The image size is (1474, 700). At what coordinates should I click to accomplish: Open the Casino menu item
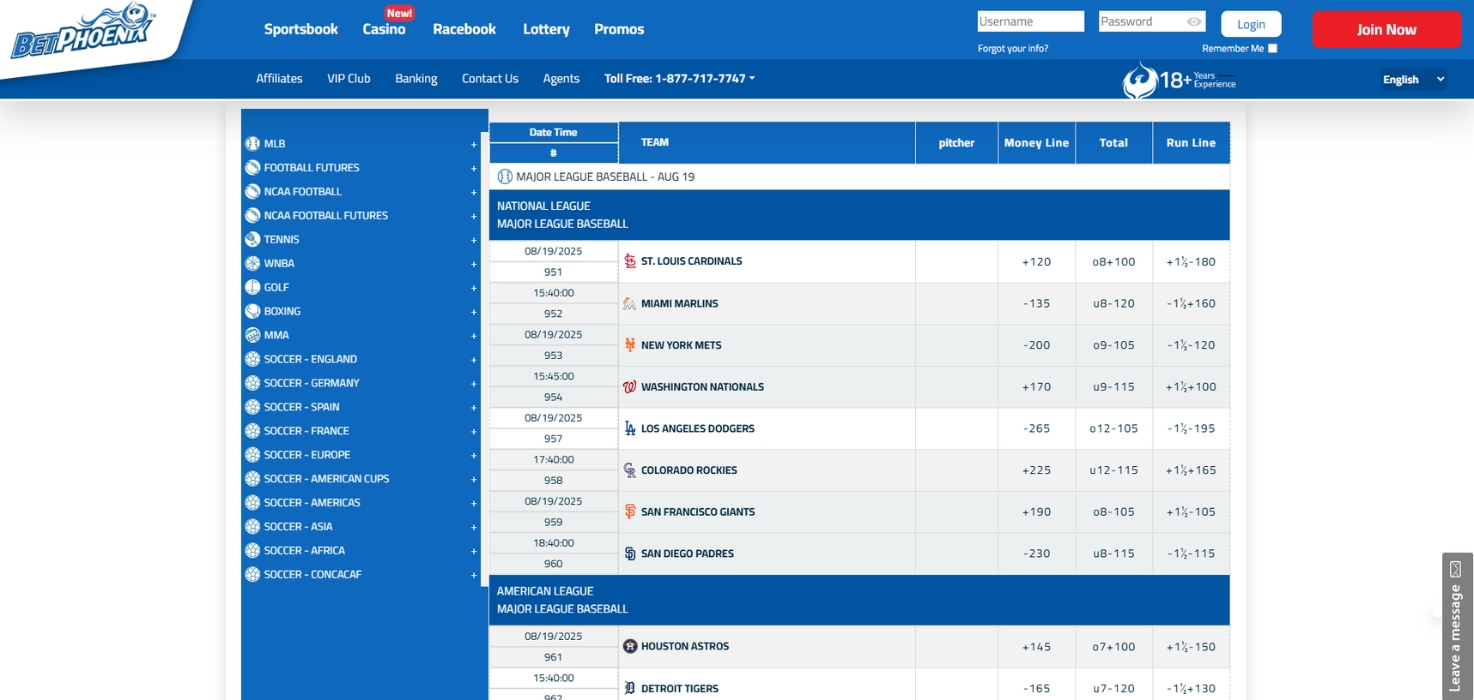(x=384, y=29)
